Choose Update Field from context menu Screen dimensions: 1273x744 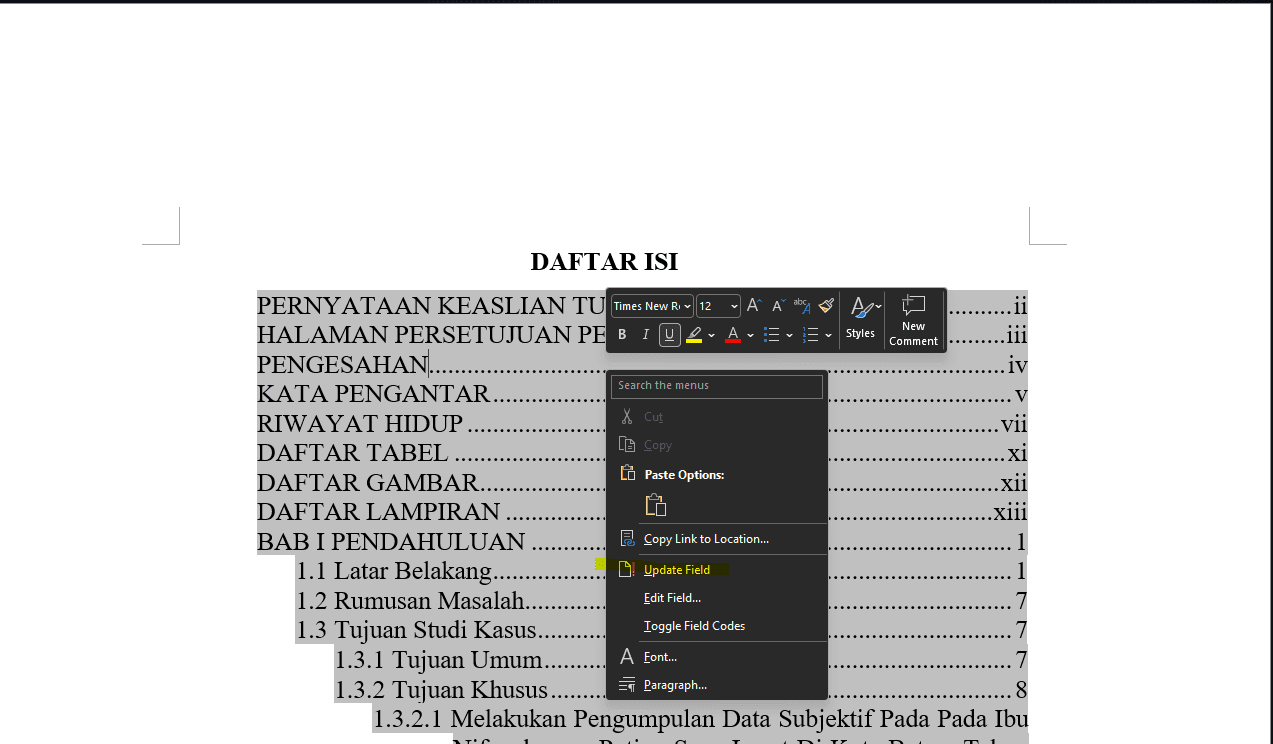[x=677, y=570]
